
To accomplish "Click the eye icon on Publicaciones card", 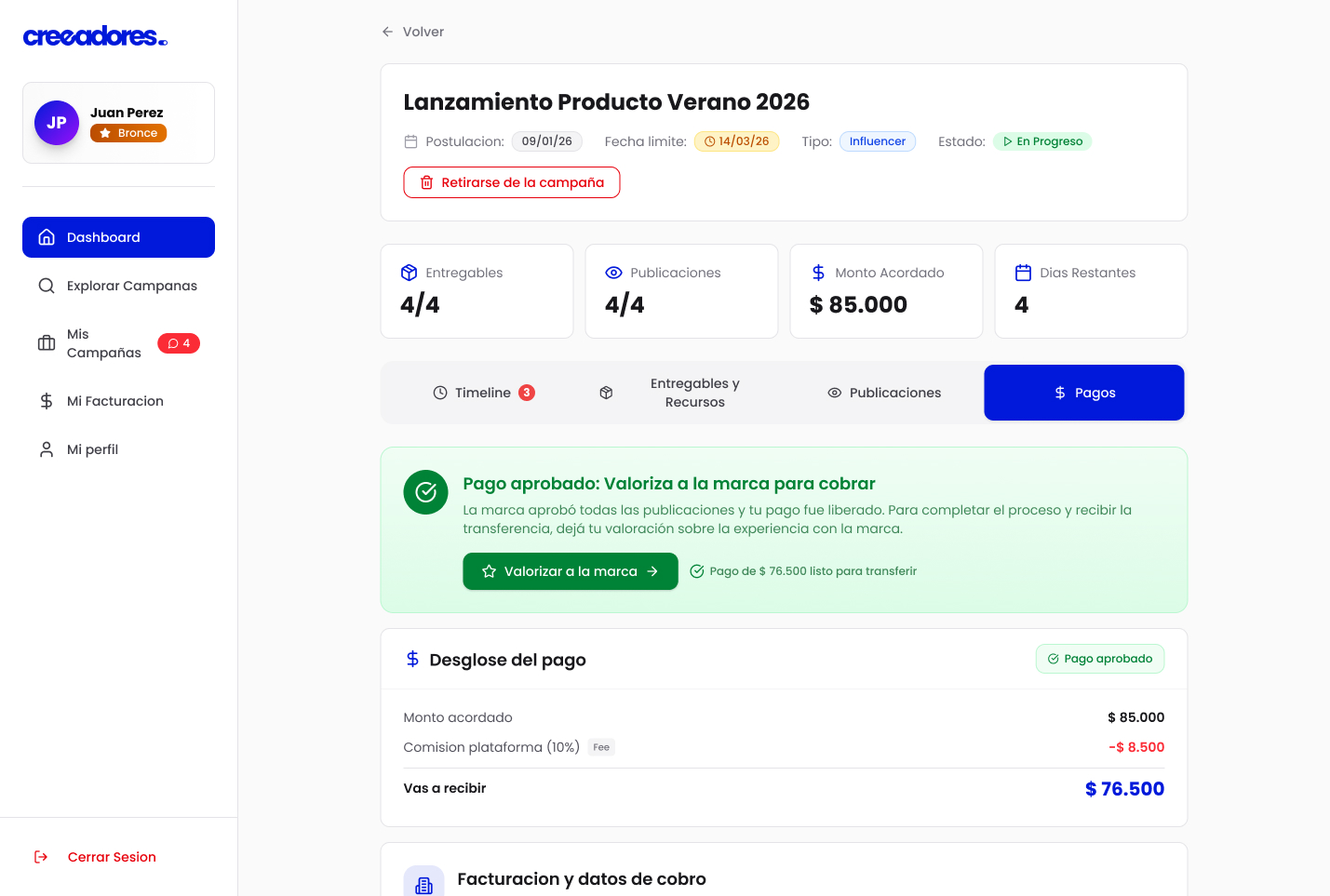I will (613, 273).
